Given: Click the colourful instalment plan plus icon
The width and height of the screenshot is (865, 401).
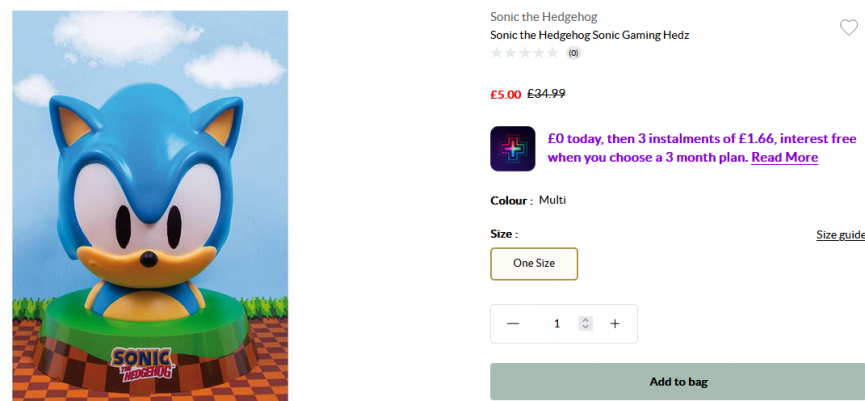Looking at the screenshot, I should 512,148.
